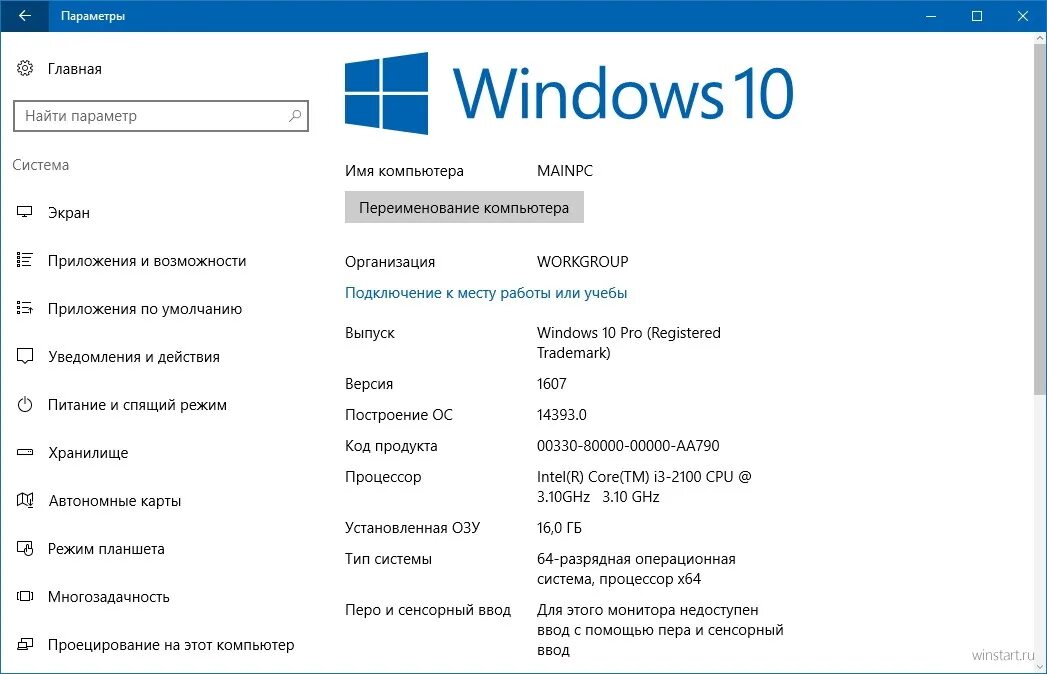Open the Многозадачность section

tap(109, 597)
